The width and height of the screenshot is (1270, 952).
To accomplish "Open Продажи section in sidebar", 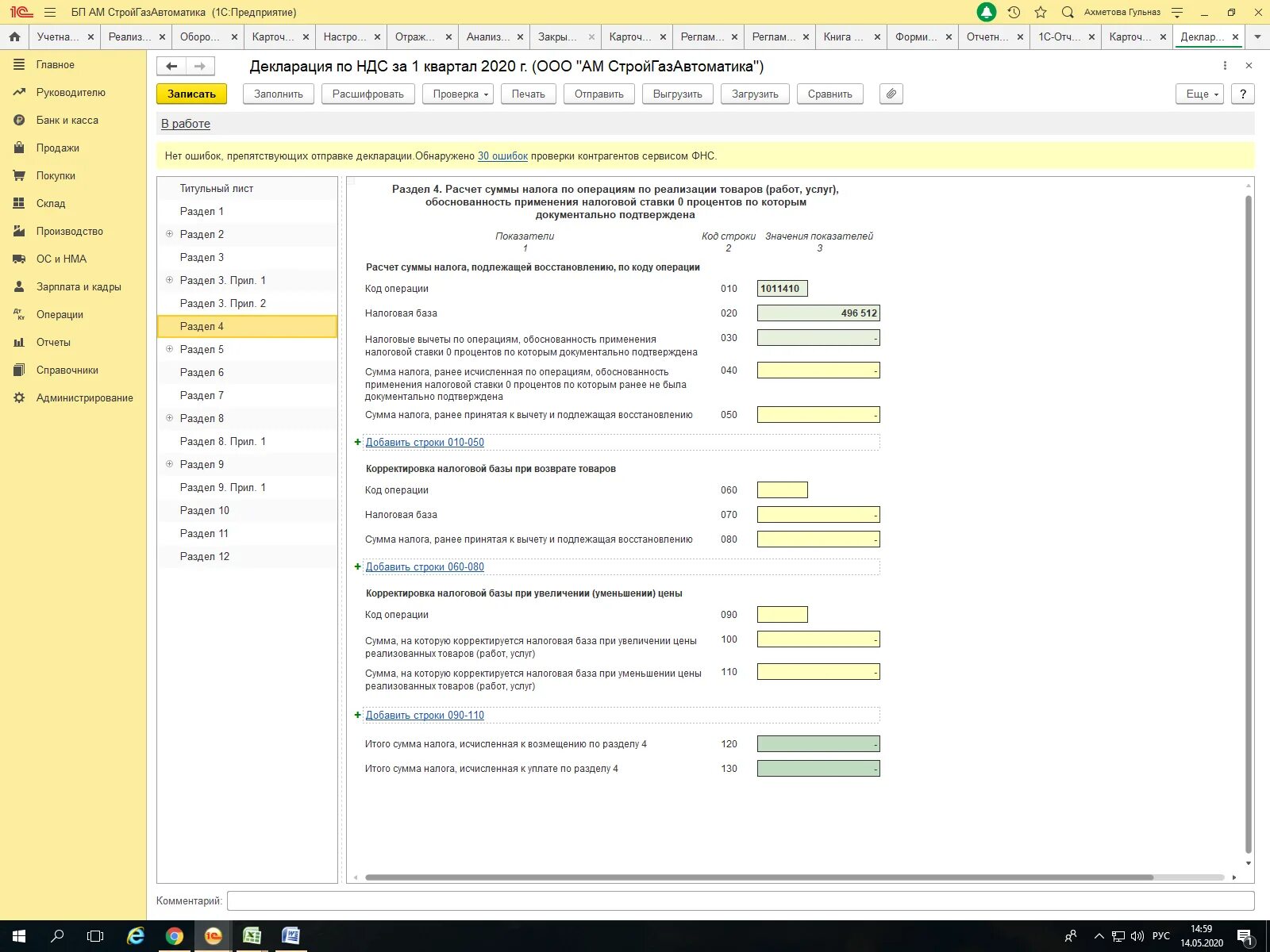I will pos(57,148).
